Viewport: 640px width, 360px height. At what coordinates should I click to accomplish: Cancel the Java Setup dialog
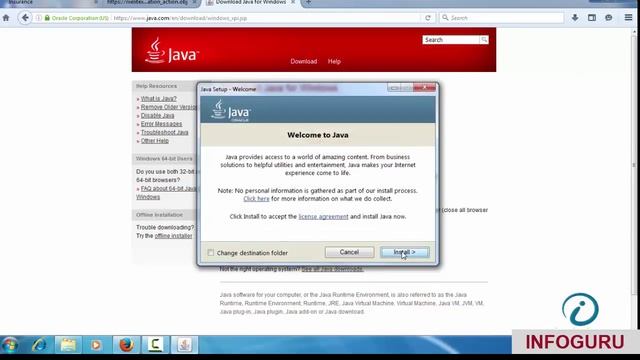(349, 252)
